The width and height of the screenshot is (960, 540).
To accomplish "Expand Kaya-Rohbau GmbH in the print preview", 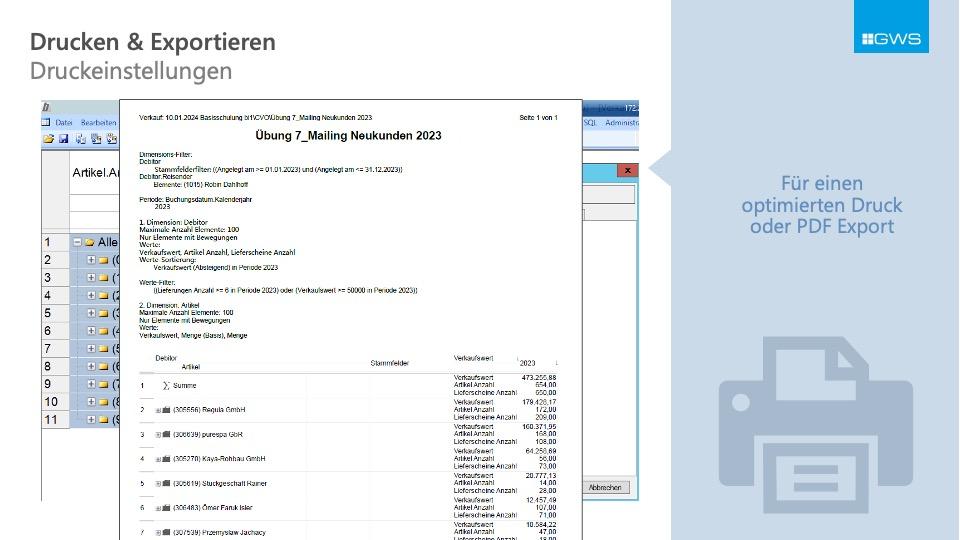I will coord(158,459).
